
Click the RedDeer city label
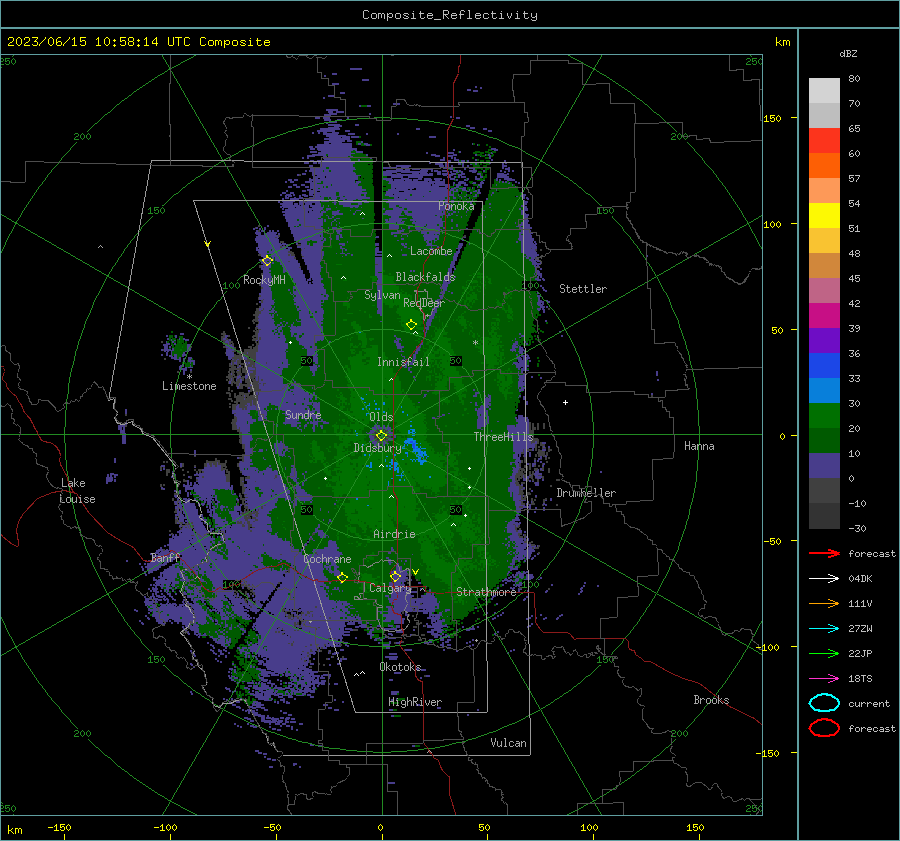coord(424,303)
